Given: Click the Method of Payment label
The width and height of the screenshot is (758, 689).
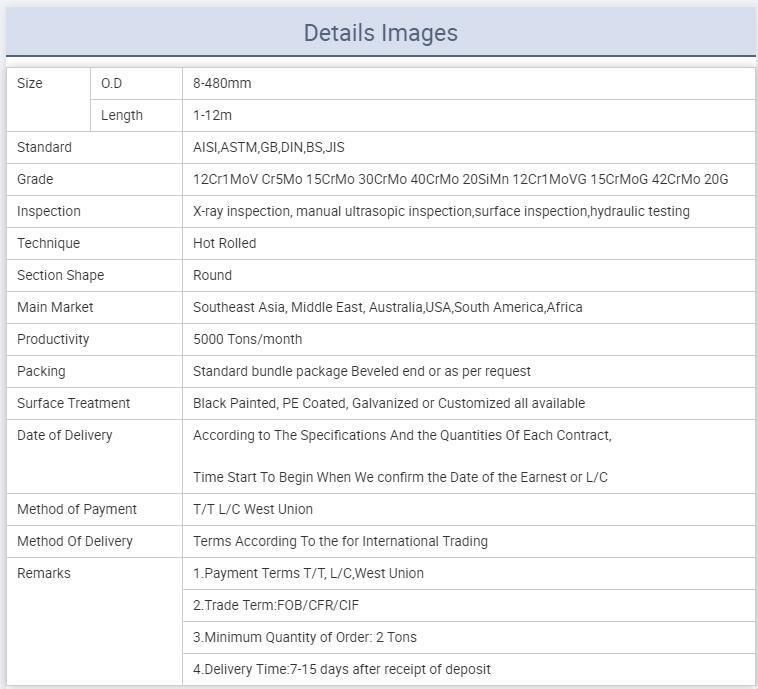Looking at the screenshot, I should (x=77, y=509).
